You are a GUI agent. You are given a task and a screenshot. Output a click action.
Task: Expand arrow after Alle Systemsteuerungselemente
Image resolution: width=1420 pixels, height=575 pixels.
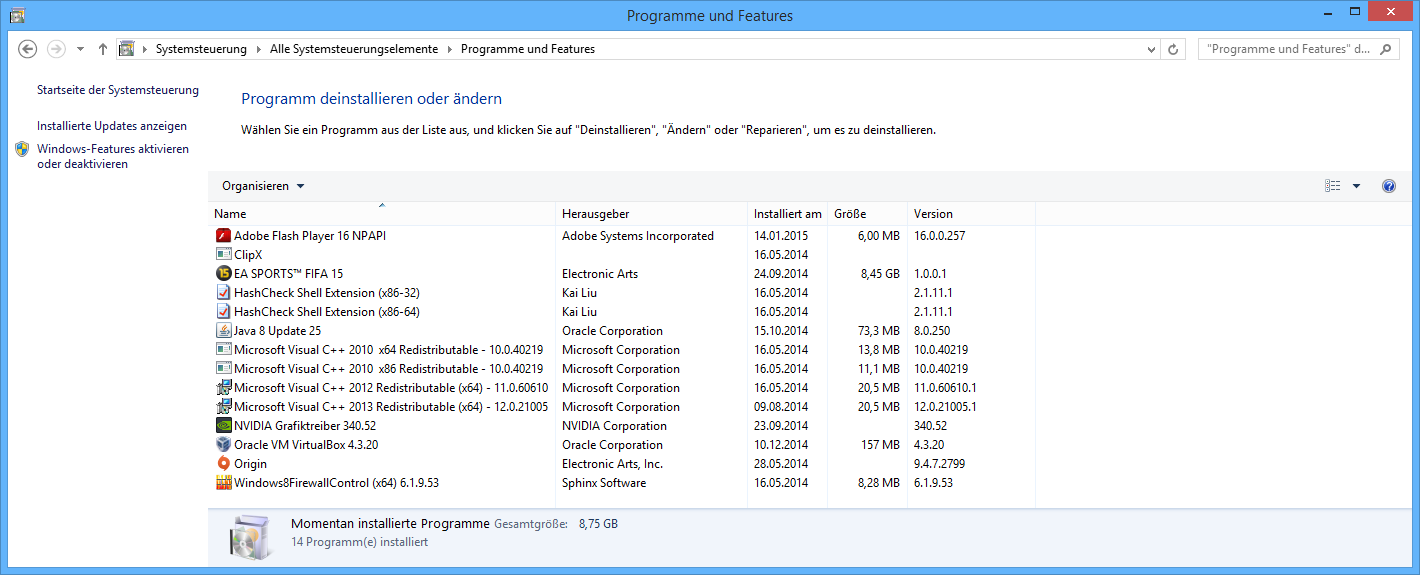pyautogui.click(x=449, y=49)
